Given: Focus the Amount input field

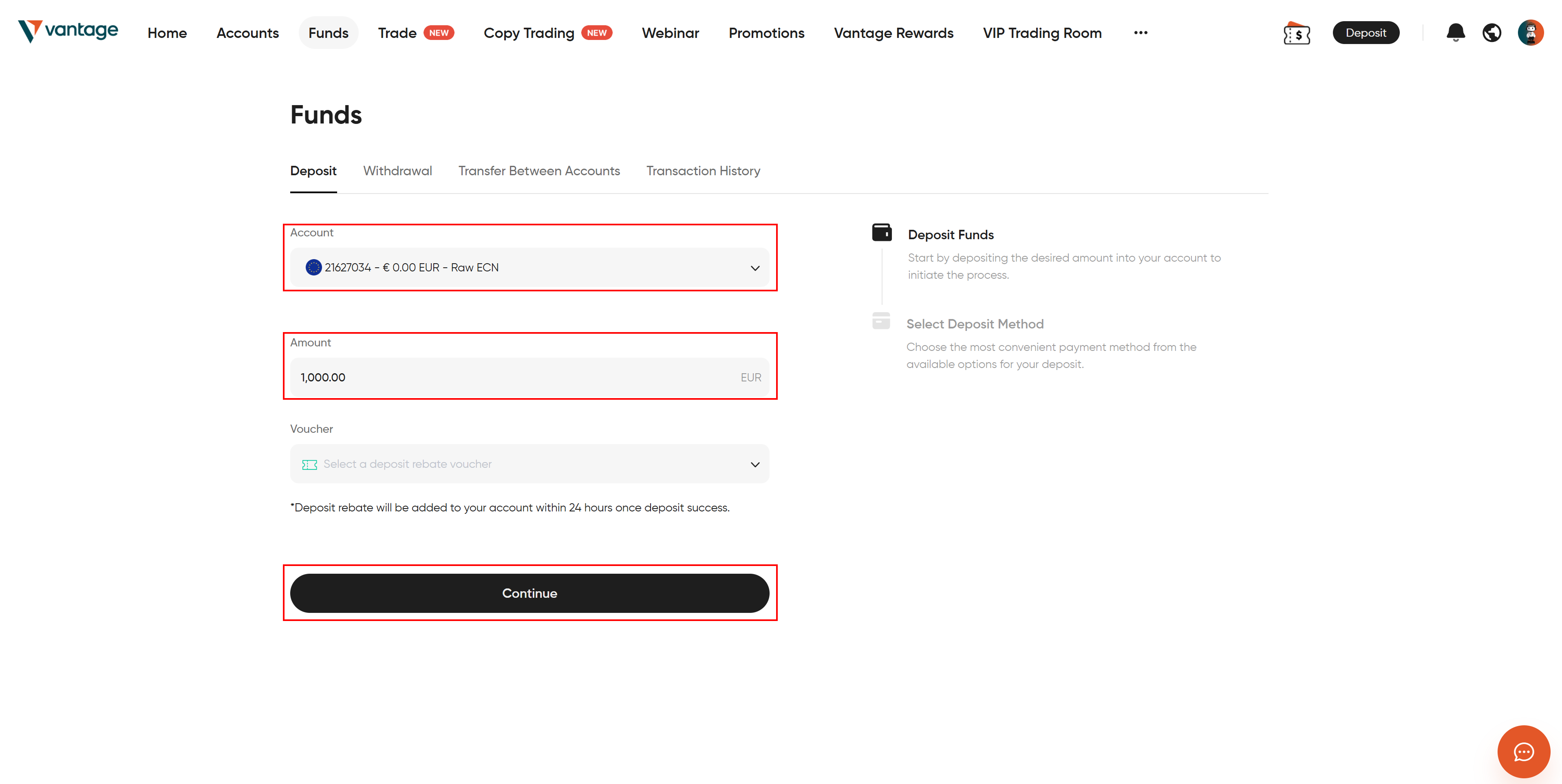Looking at the screenshot, I should (515, 377).
